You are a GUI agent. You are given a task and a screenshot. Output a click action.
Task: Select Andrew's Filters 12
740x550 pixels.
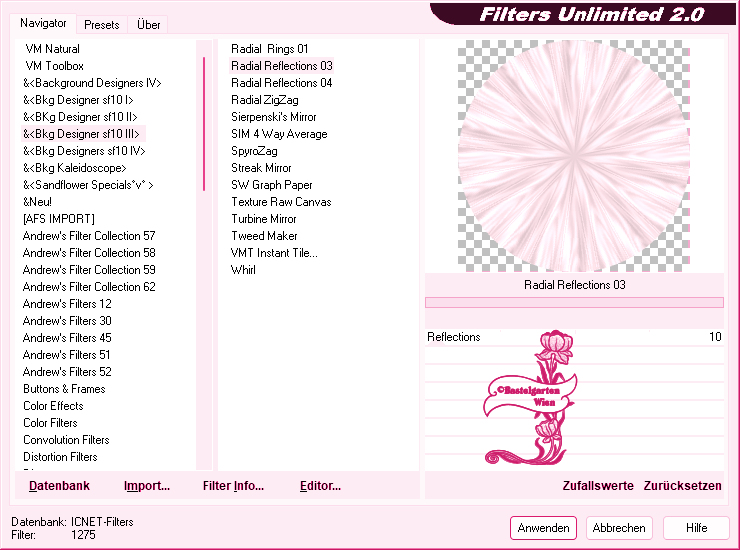(67, 304)
